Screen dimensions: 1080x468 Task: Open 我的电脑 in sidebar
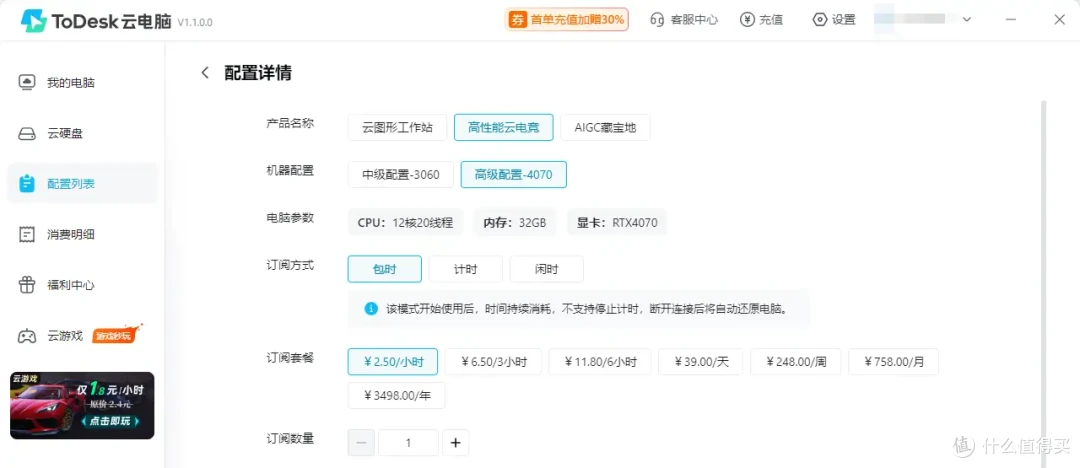pos(83,83)
